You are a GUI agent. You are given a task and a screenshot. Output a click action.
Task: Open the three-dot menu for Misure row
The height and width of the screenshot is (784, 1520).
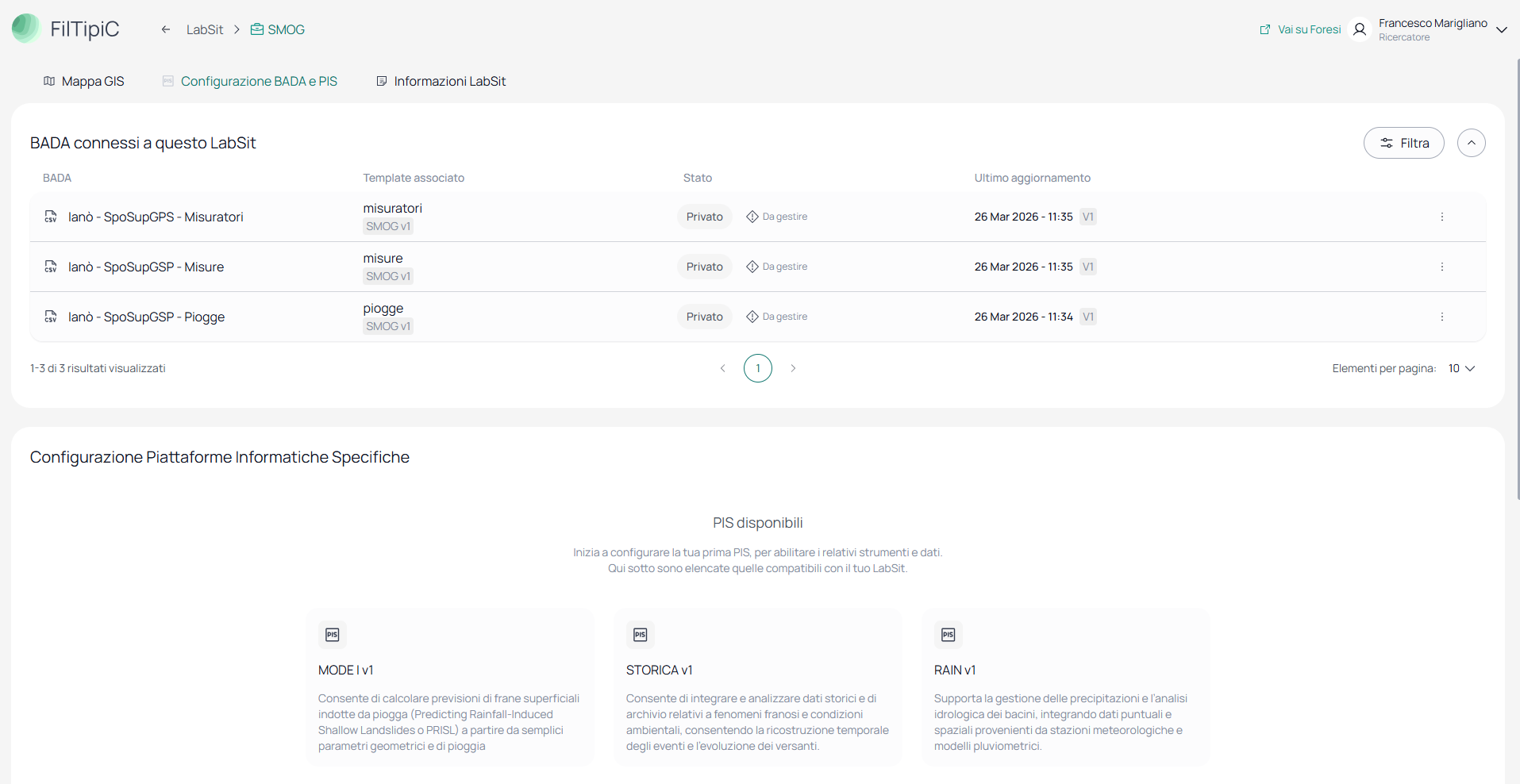pos(1442,267)
